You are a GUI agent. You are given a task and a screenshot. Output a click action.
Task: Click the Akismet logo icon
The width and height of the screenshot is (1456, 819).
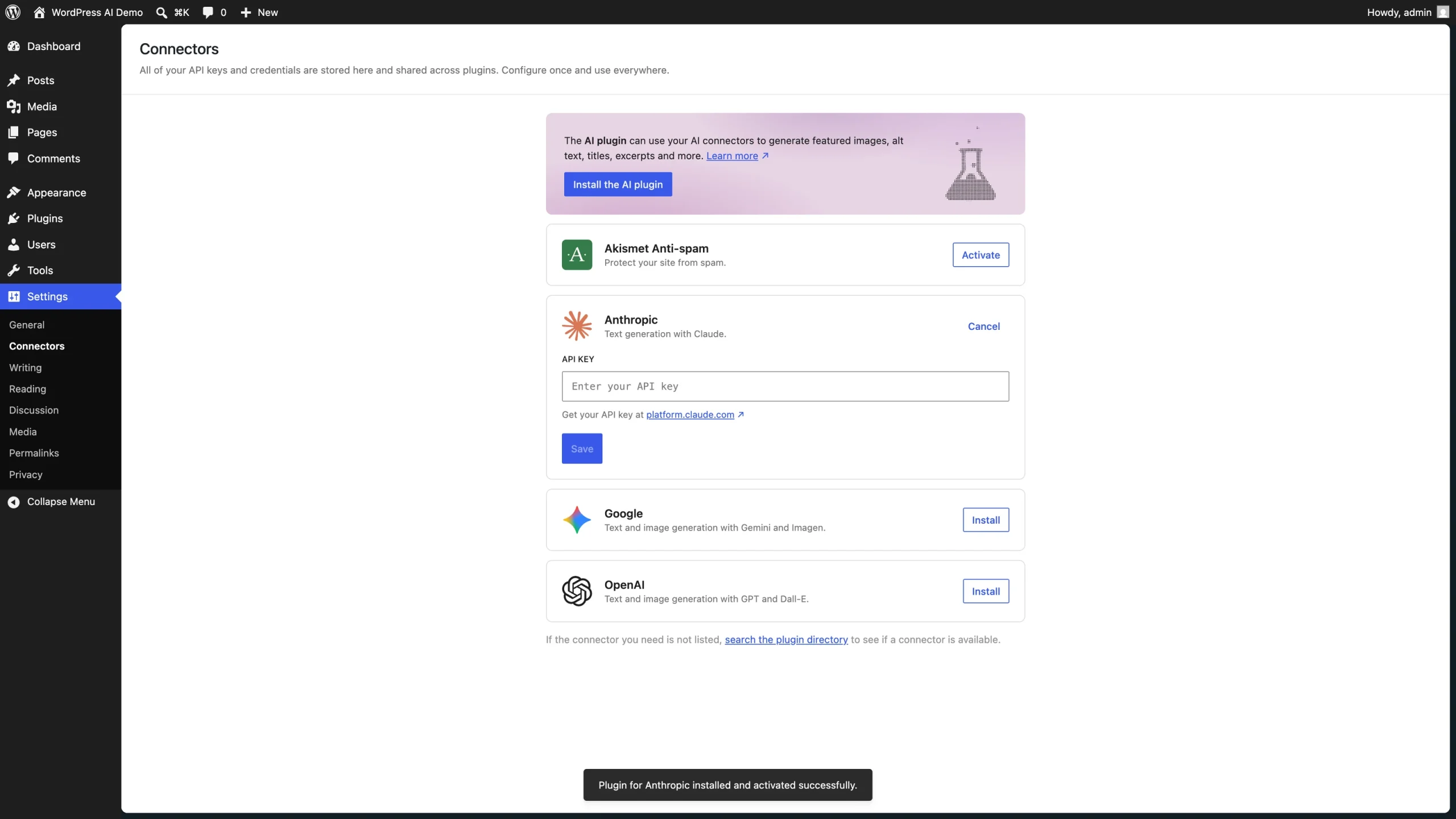coord(577,254)
